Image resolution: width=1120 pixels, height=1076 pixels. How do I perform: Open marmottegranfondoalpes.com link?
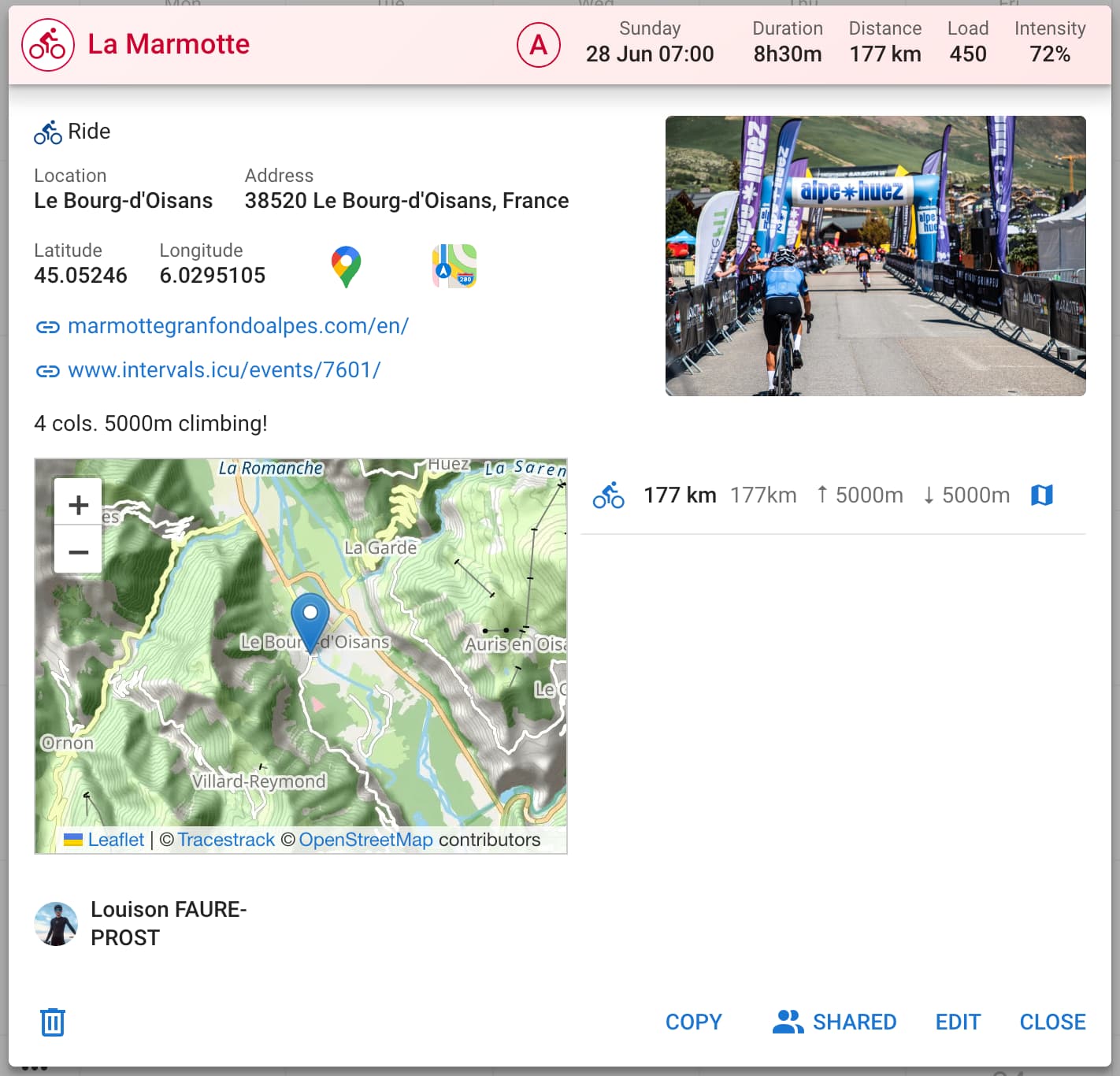[238, 326]
